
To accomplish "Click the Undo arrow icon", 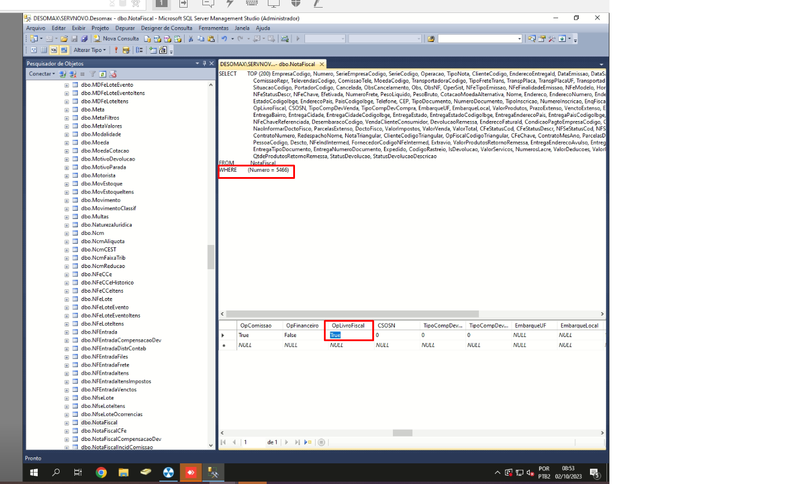I will tap(224, 39).
